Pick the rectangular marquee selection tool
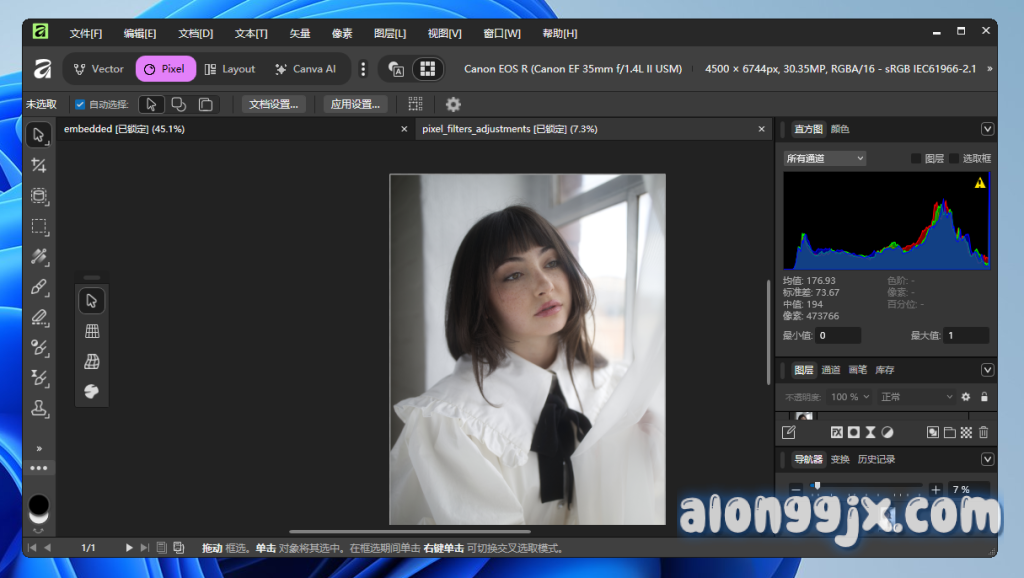 tap(39, 226)
